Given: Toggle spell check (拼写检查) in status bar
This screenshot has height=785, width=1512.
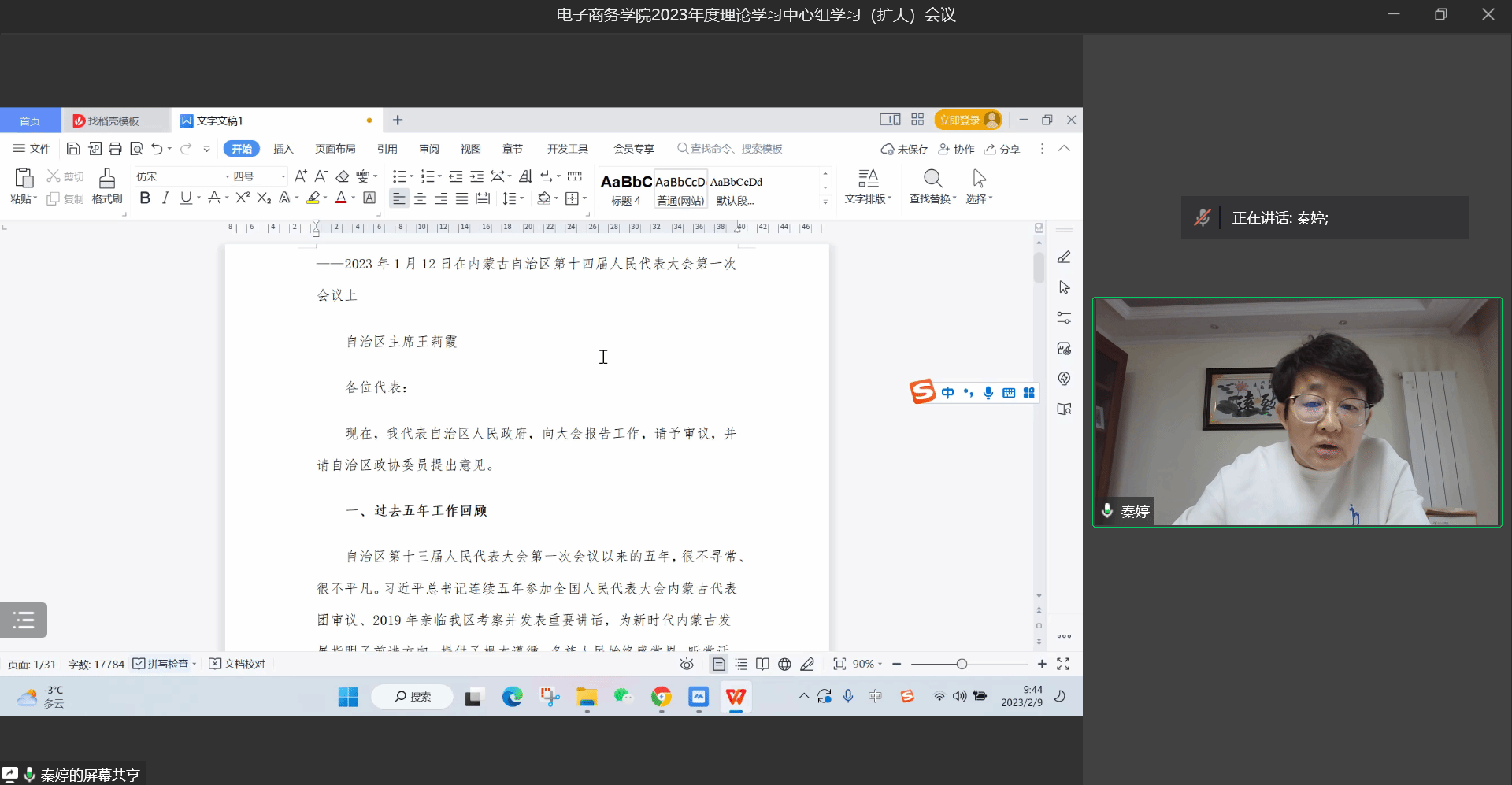Looking at the screenshot, I should point(162,664).
